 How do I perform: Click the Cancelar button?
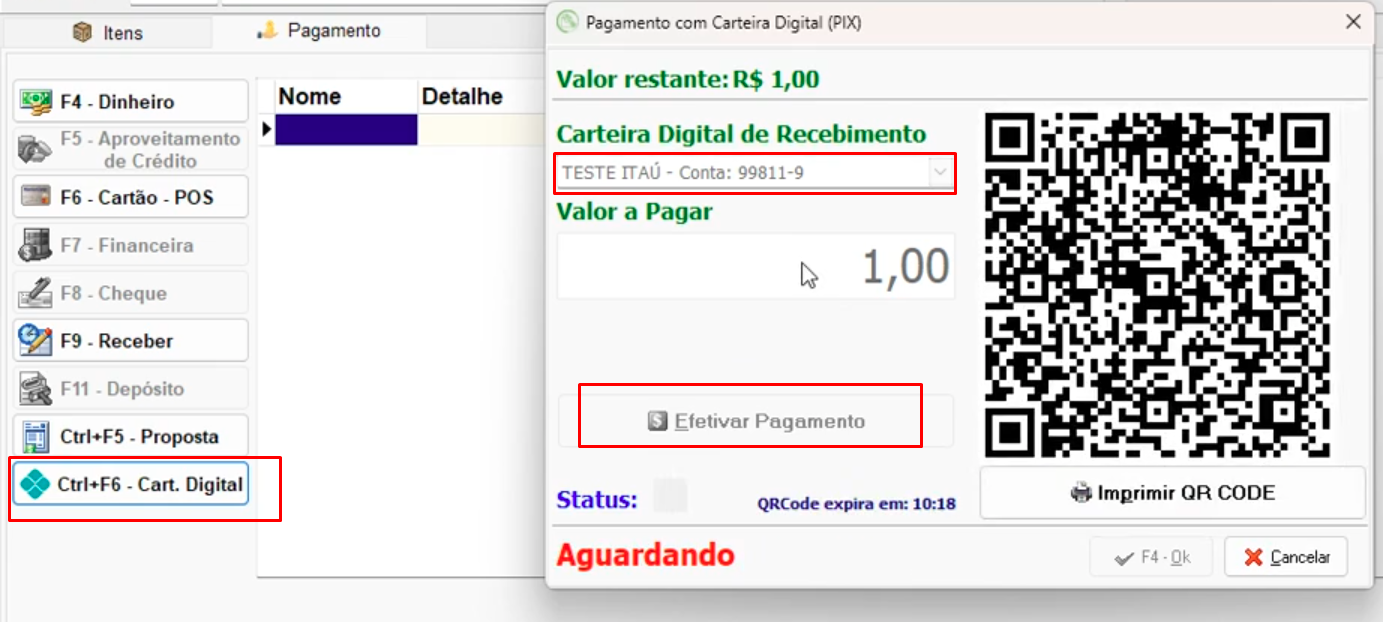tap(1286, 557)
